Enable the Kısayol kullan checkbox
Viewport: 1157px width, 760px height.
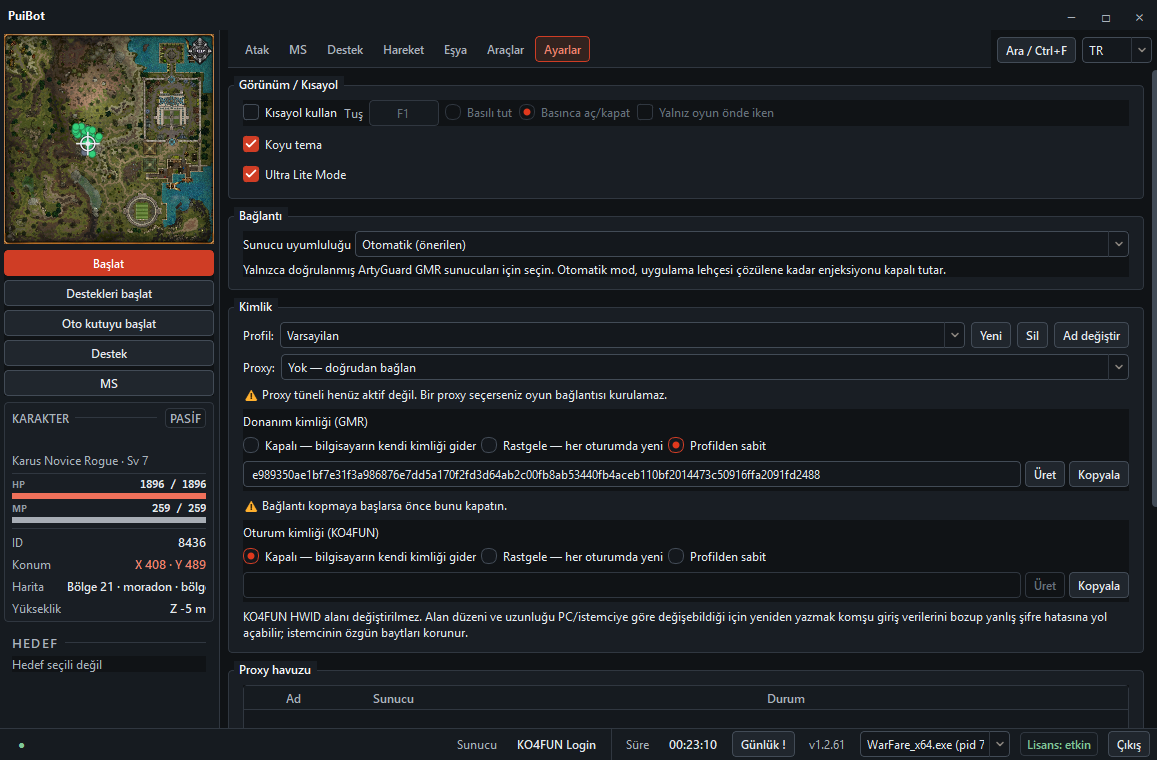pos(251,113)
